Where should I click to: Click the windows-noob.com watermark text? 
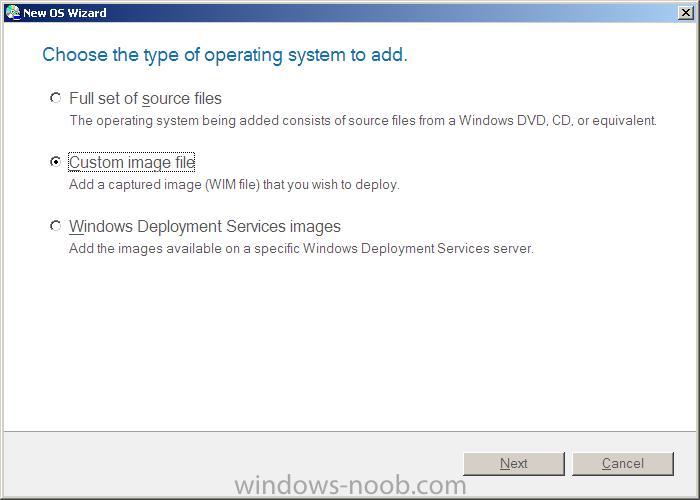click(x=350, y=485)
